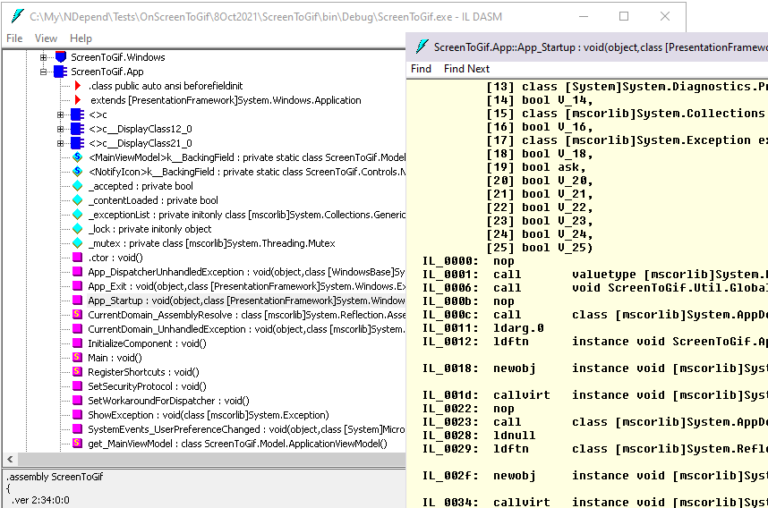Expand the <>c__DisplayClass21_0 node

(x=60, y=143)
